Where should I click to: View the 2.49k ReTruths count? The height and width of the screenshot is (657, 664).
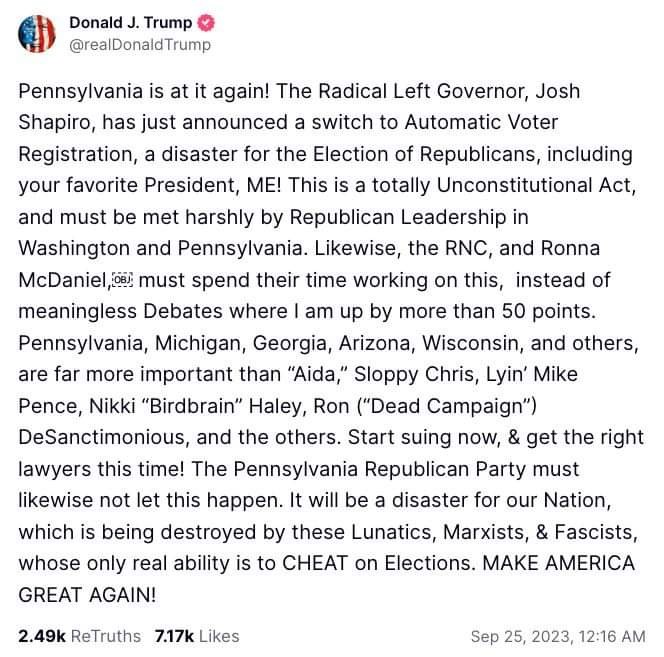coord(42,636)
